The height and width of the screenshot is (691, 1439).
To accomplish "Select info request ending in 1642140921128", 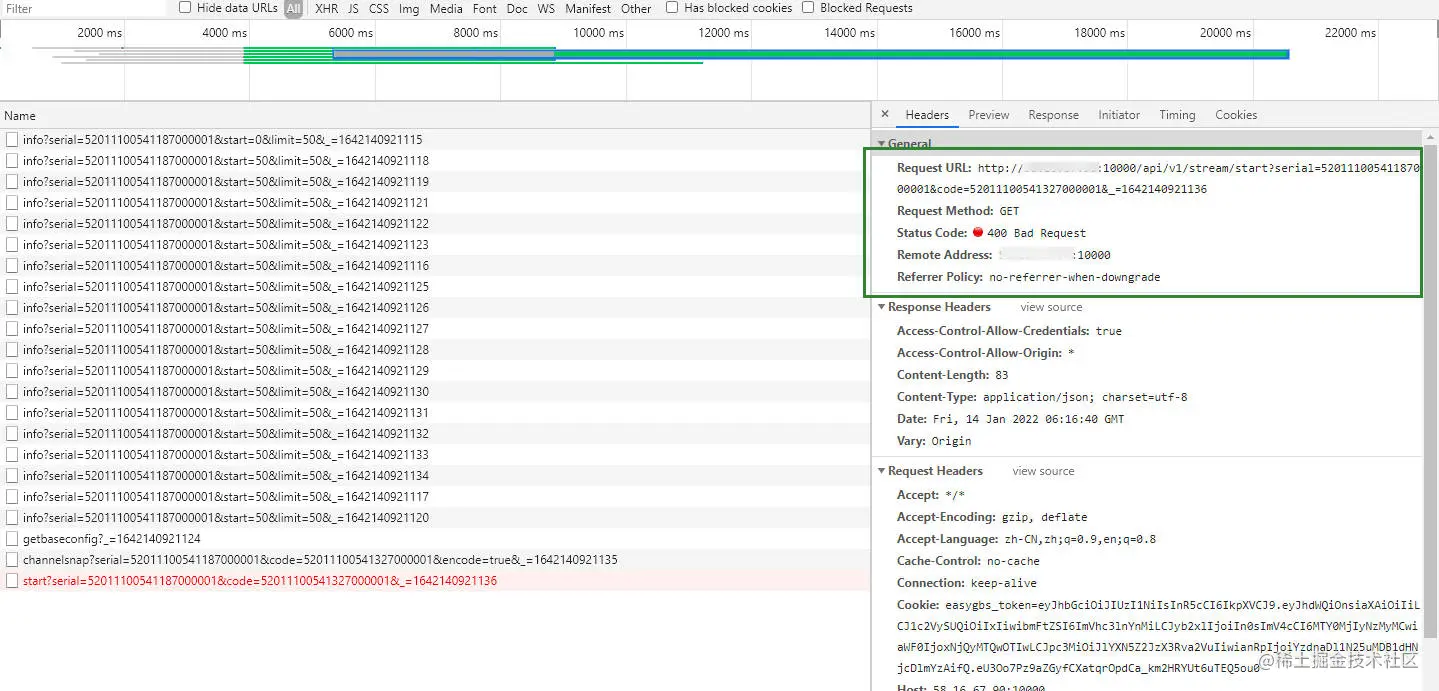I will pos(435,350).
